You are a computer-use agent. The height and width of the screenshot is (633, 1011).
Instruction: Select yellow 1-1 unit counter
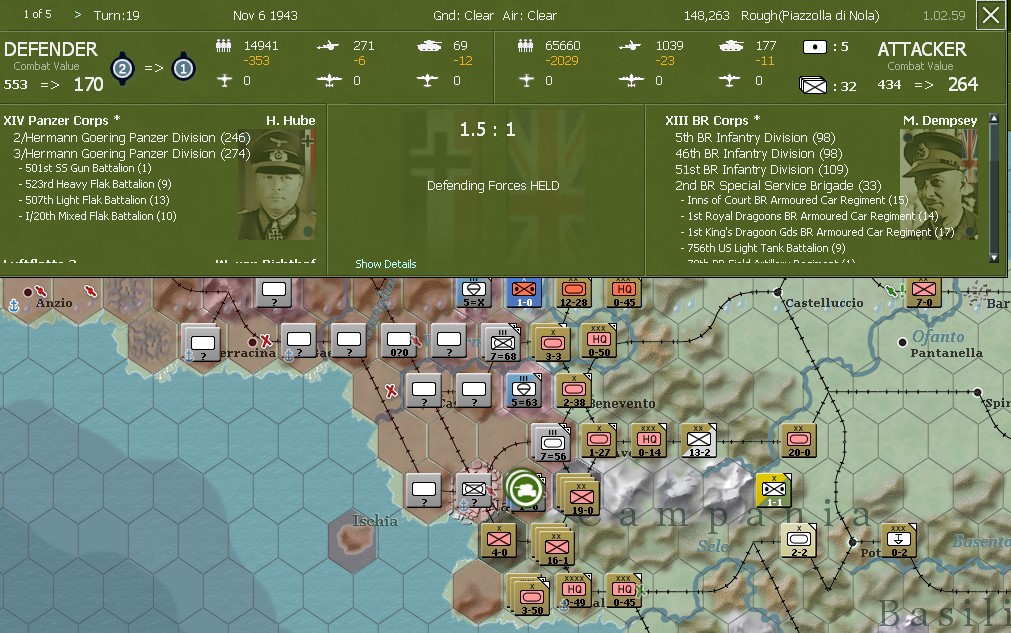click(774, 491)
